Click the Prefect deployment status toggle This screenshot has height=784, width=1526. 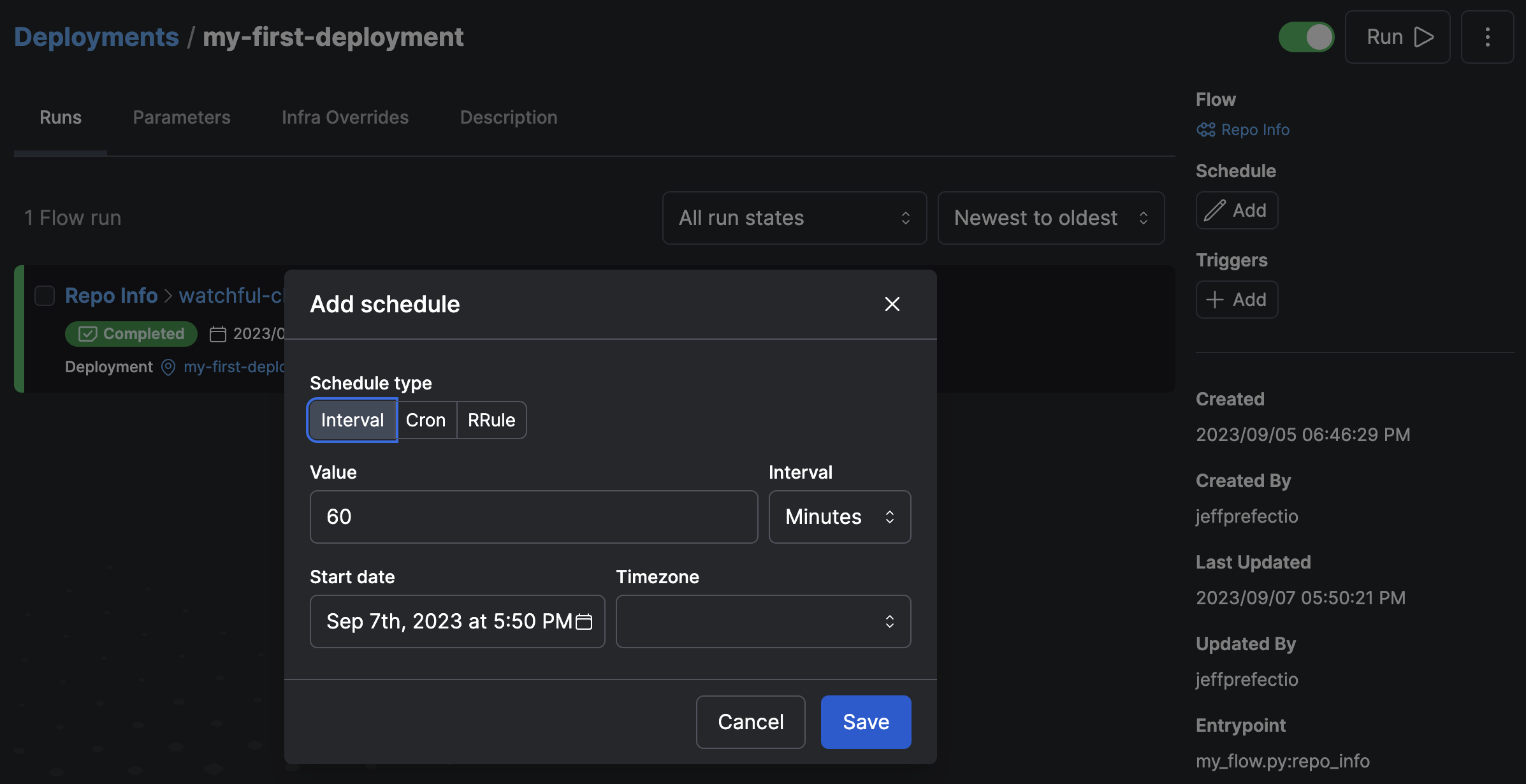point(1306,37)
